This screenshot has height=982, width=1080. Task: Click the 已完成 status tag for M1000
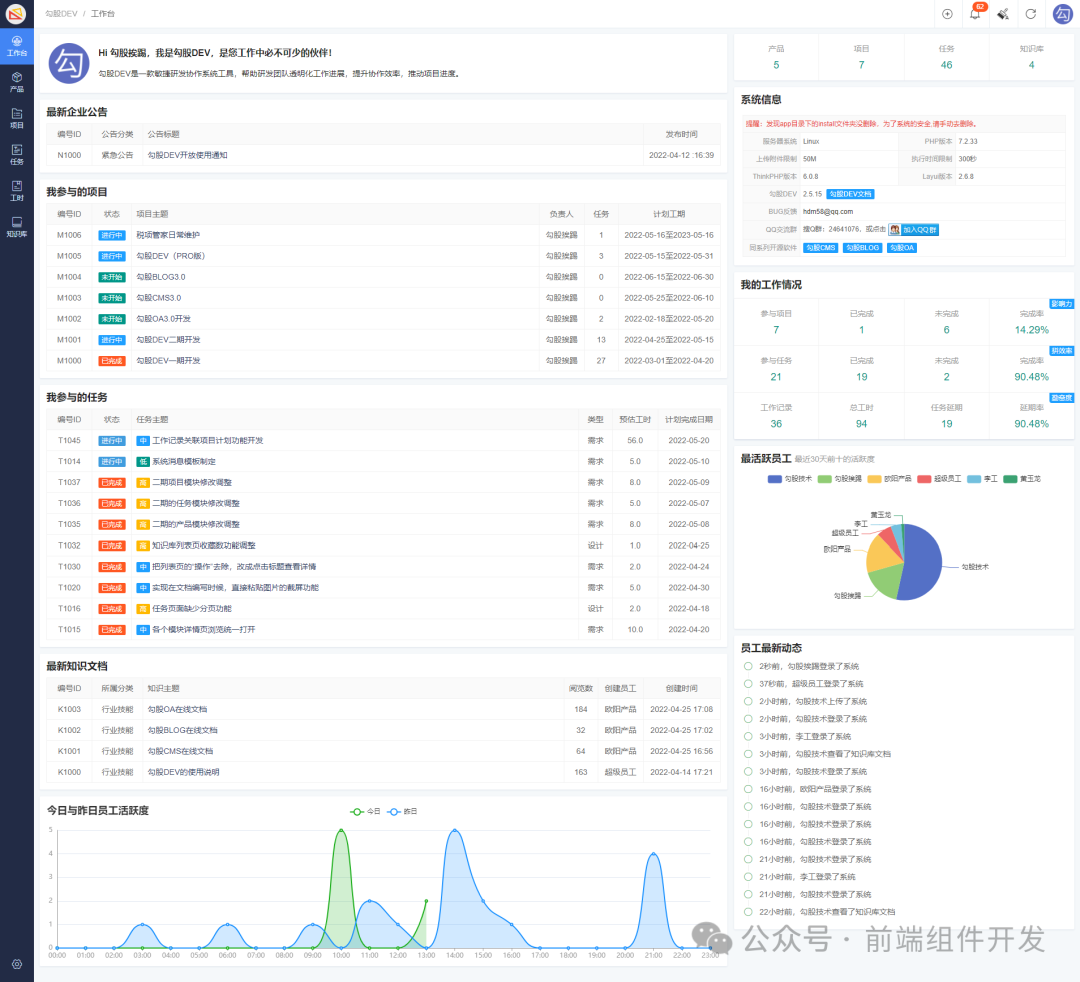pos(112,361)
